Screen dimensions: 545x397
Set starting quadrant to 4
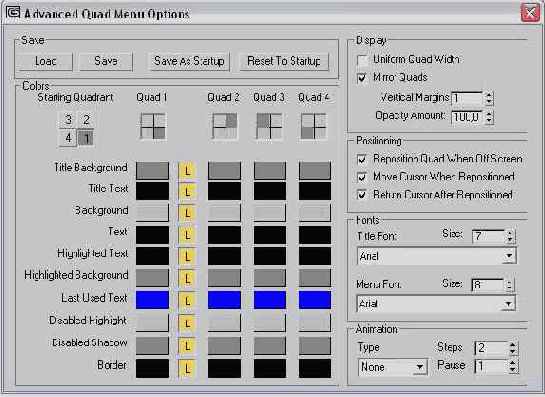tap(68, 138)
